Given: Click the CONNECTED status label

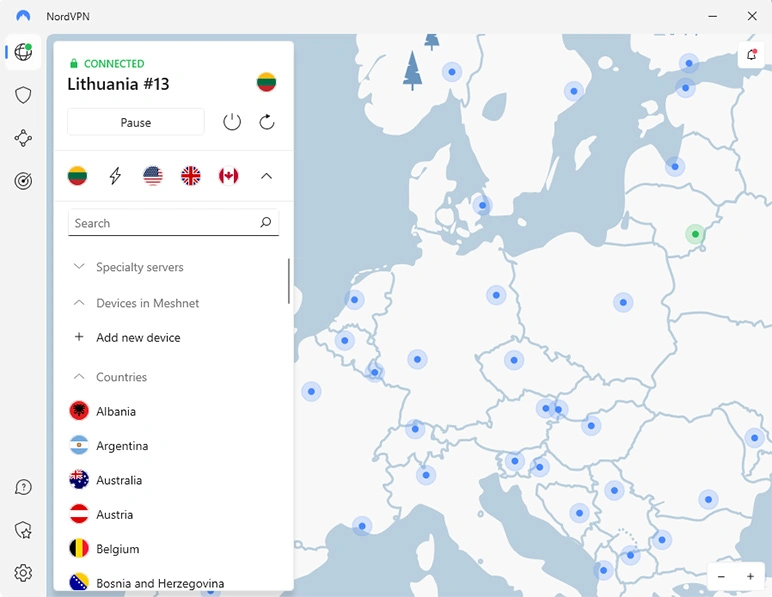Looking at the screenshot, I should pos(114,63).
